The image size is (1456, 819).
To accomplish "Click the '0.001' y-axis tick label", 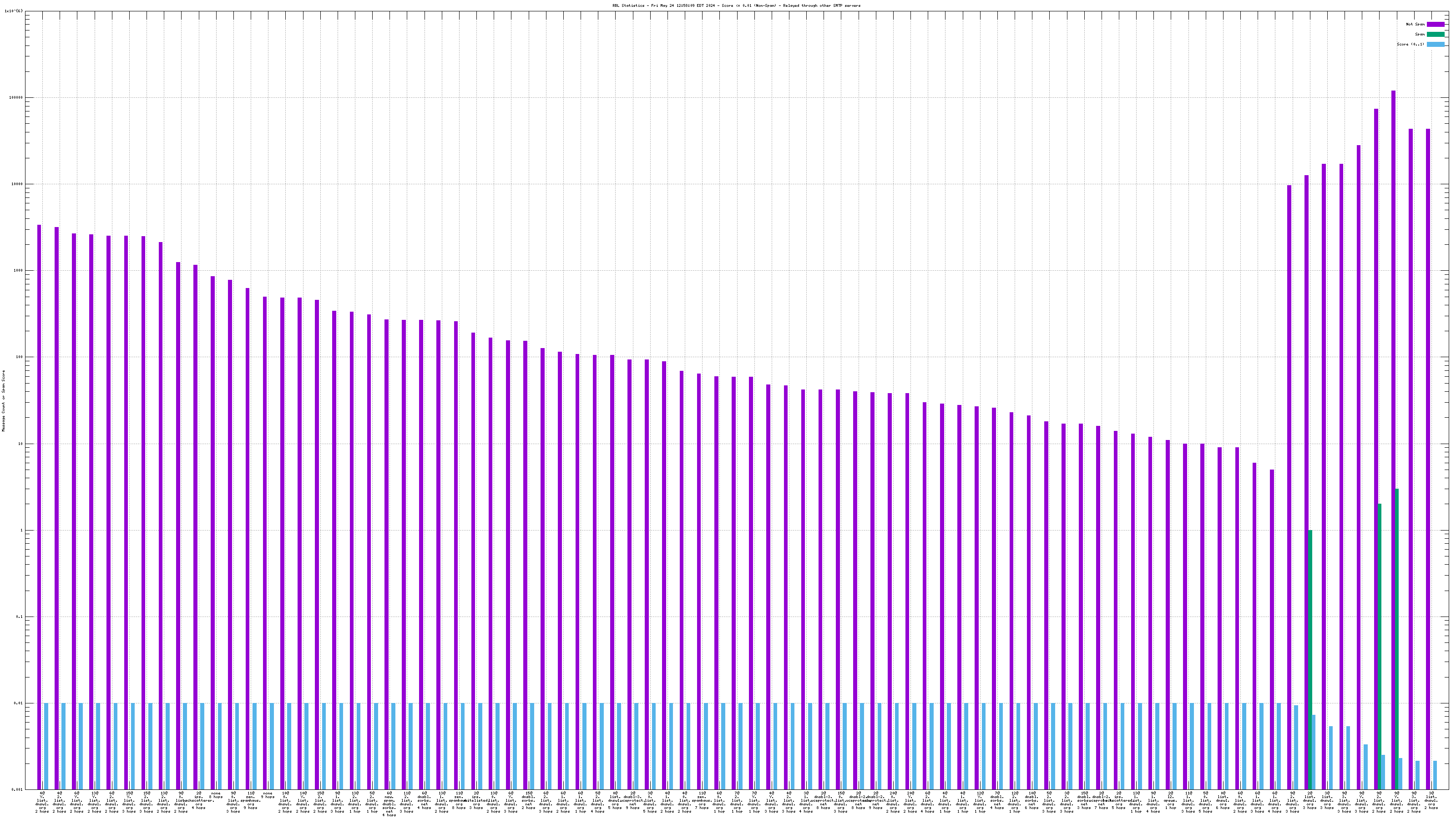I will pos(16,789).
